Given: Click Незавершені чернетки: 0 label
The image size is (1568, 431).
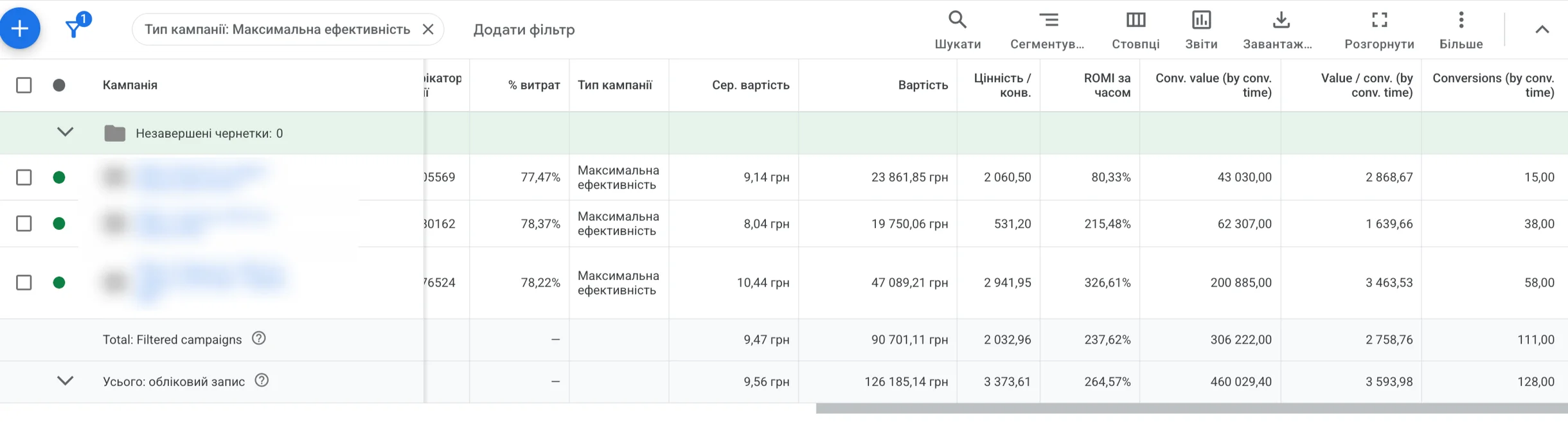Looking at the screenshot, I should click(x=209, y=134).
